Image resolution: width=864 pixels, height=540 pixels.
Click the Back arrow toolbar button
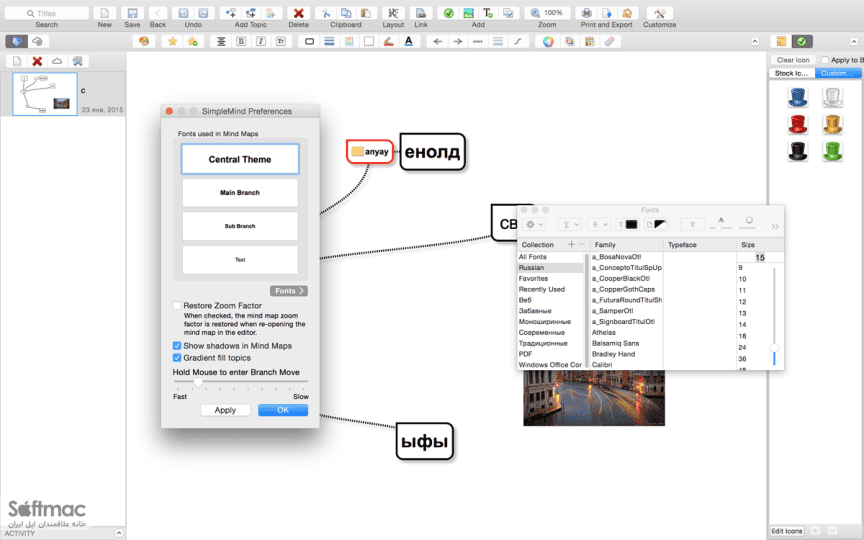point(158,13)
